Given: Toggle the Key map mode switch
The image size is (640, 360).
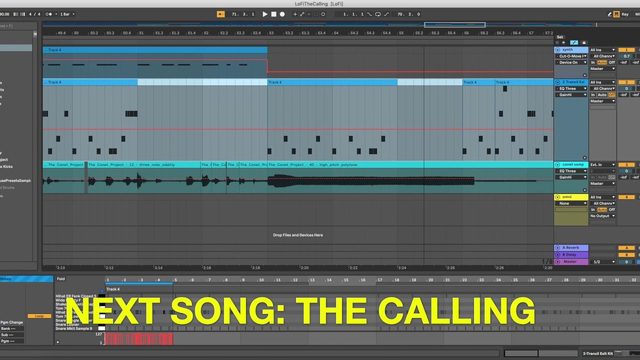Looking at the screenshot, I should (625, 14).
